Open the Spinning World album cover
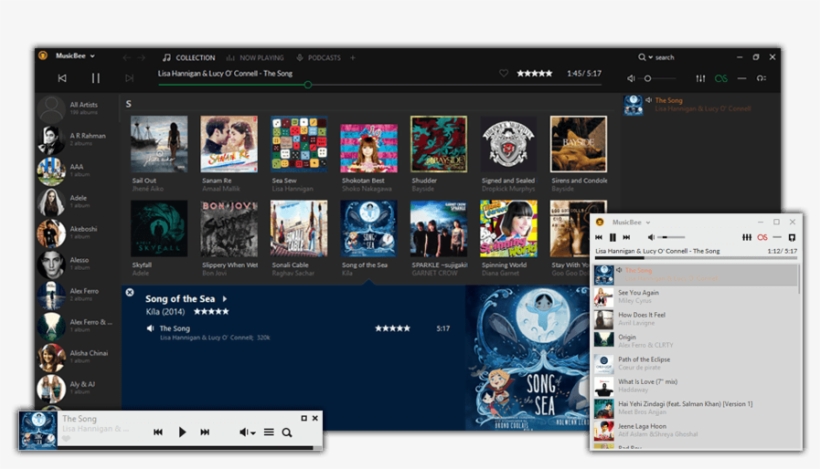This screenshot has width=820, height=469. click(x=508, y=228)
